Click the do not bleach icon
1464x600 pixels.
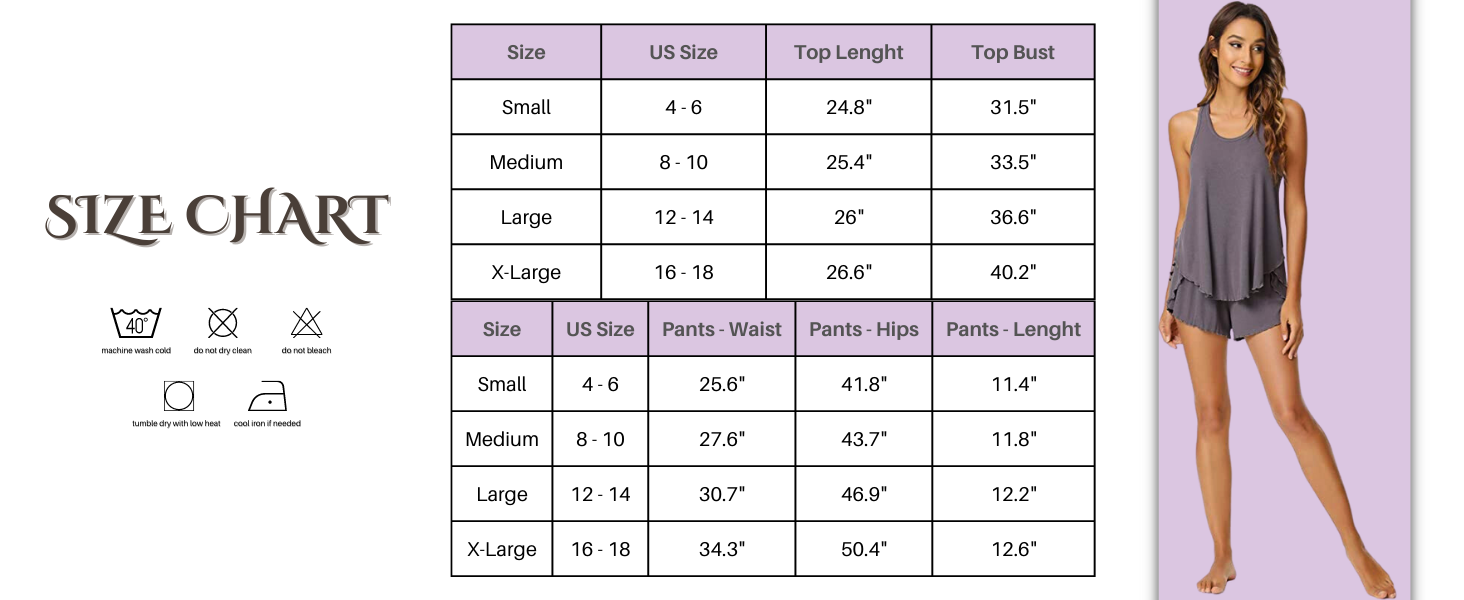point(306,323)
